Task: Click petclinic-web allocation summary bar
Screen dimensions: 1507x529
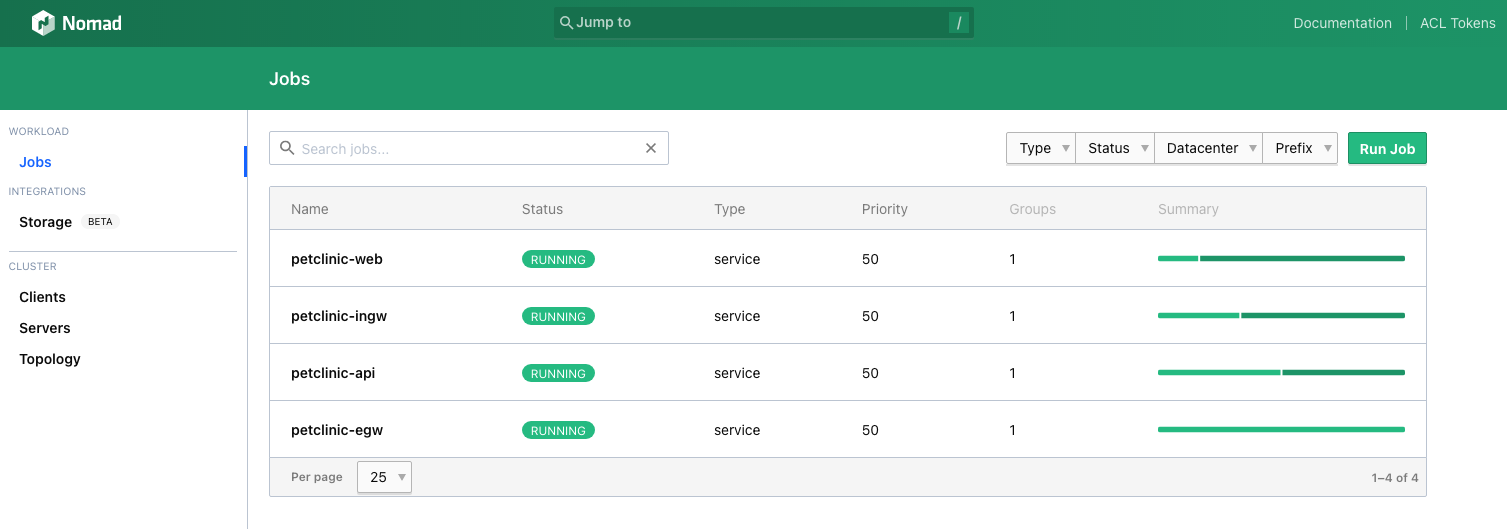Action: [1281, 259]
